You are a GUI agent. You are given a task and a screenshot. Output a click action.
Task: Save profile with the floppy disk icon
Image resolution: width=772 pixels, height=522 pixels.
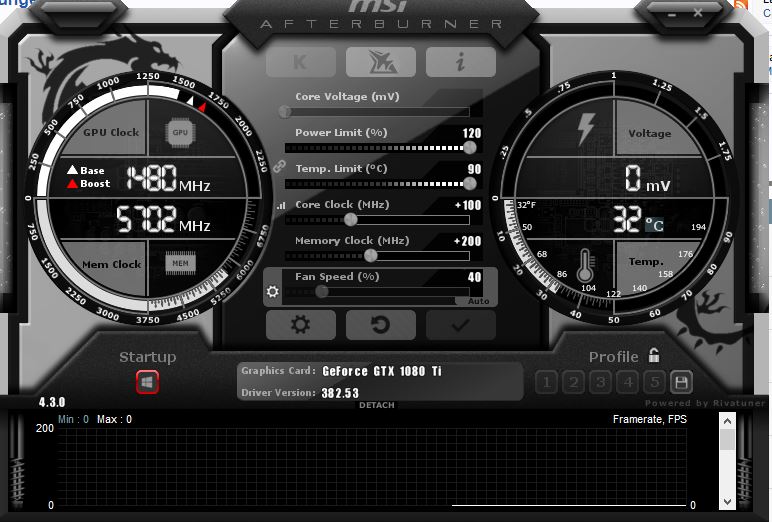pos(681,382)
